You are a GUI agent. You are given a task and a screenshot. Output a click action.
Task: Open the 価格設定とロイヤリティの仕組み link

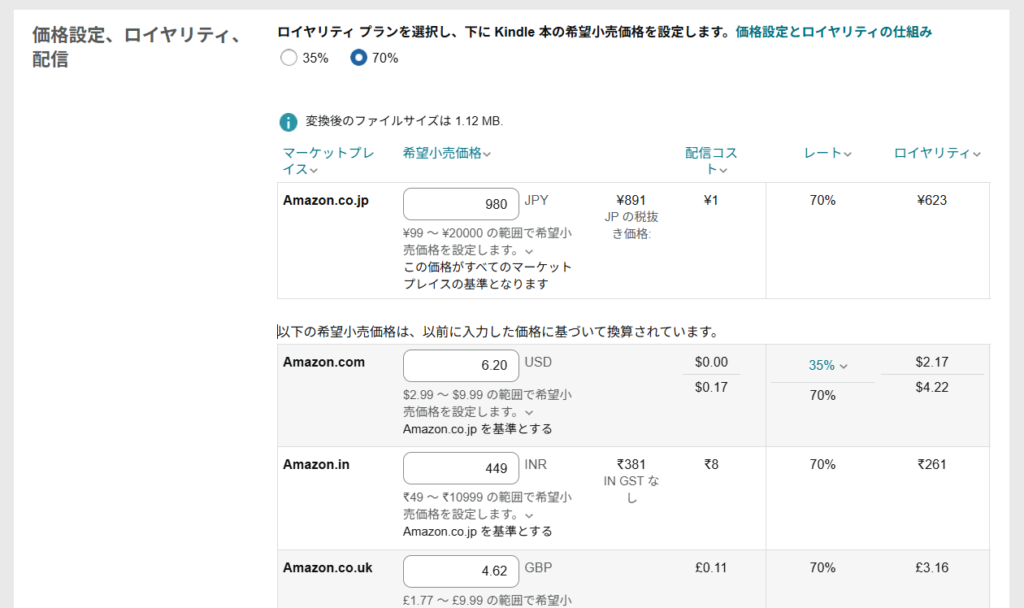click(x=833, y=32)
